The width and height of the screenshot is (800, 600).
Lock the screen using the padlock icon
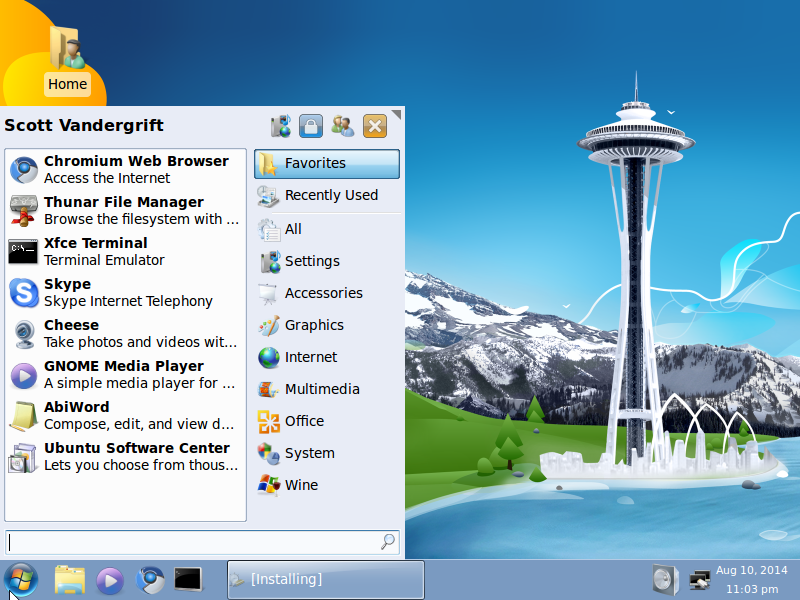tap(311, 126)
